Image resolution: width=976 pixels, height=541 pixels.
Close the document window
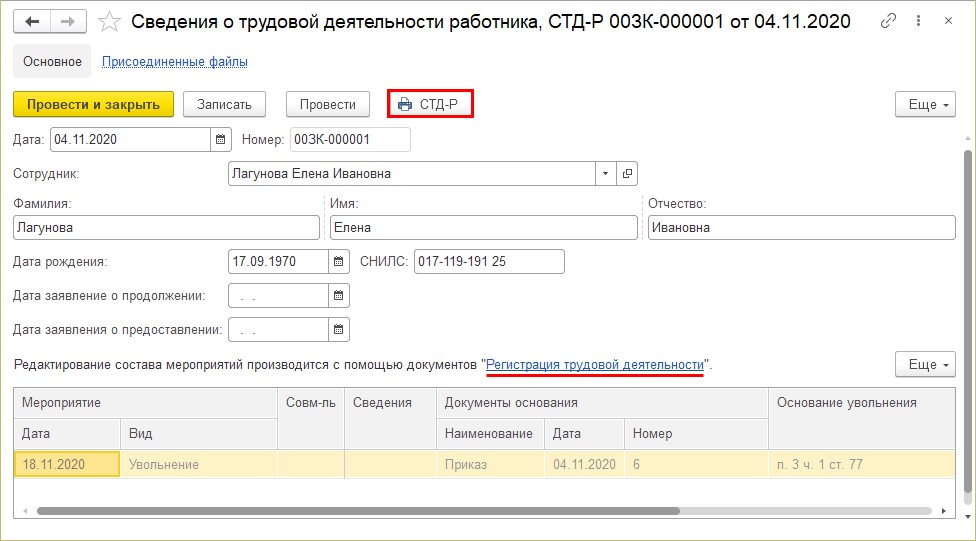[x=948, y=21]
